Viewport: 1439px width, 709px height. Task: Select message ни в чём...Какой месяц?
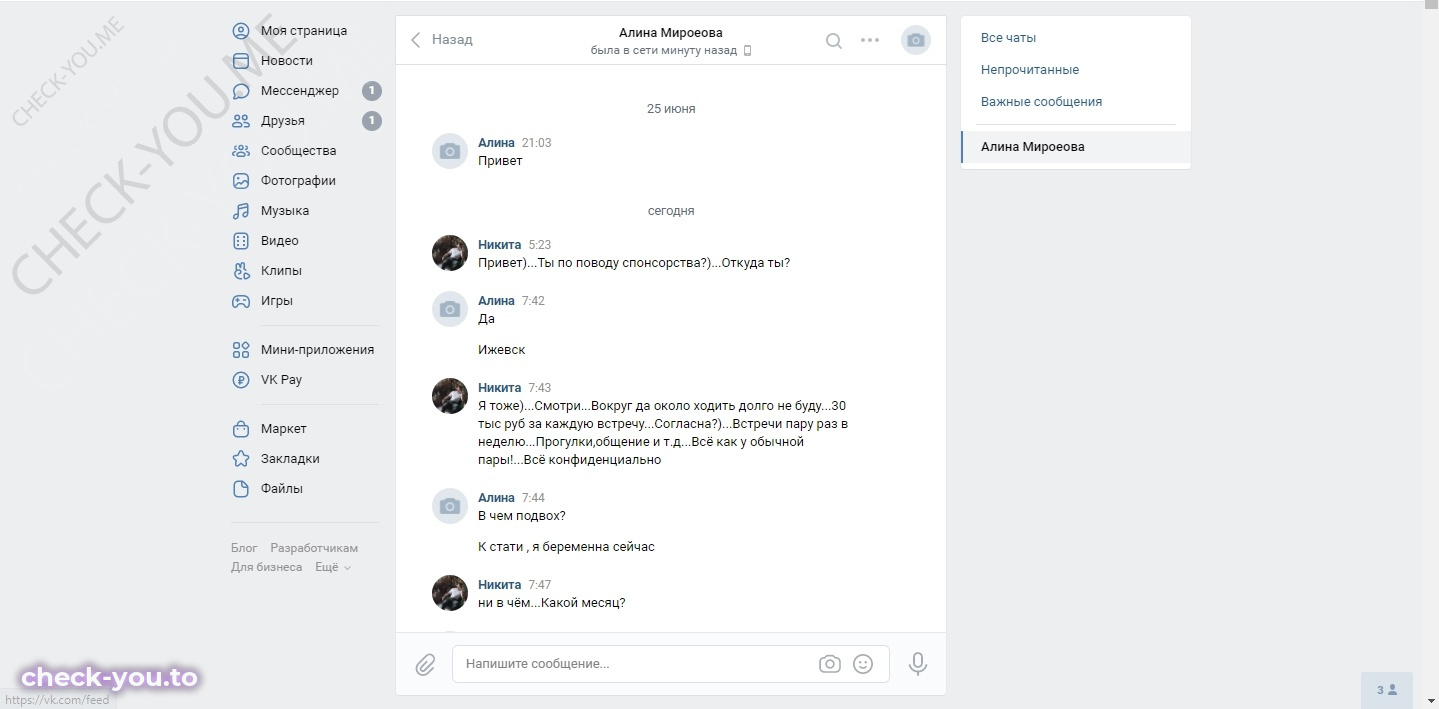point(552,603)
